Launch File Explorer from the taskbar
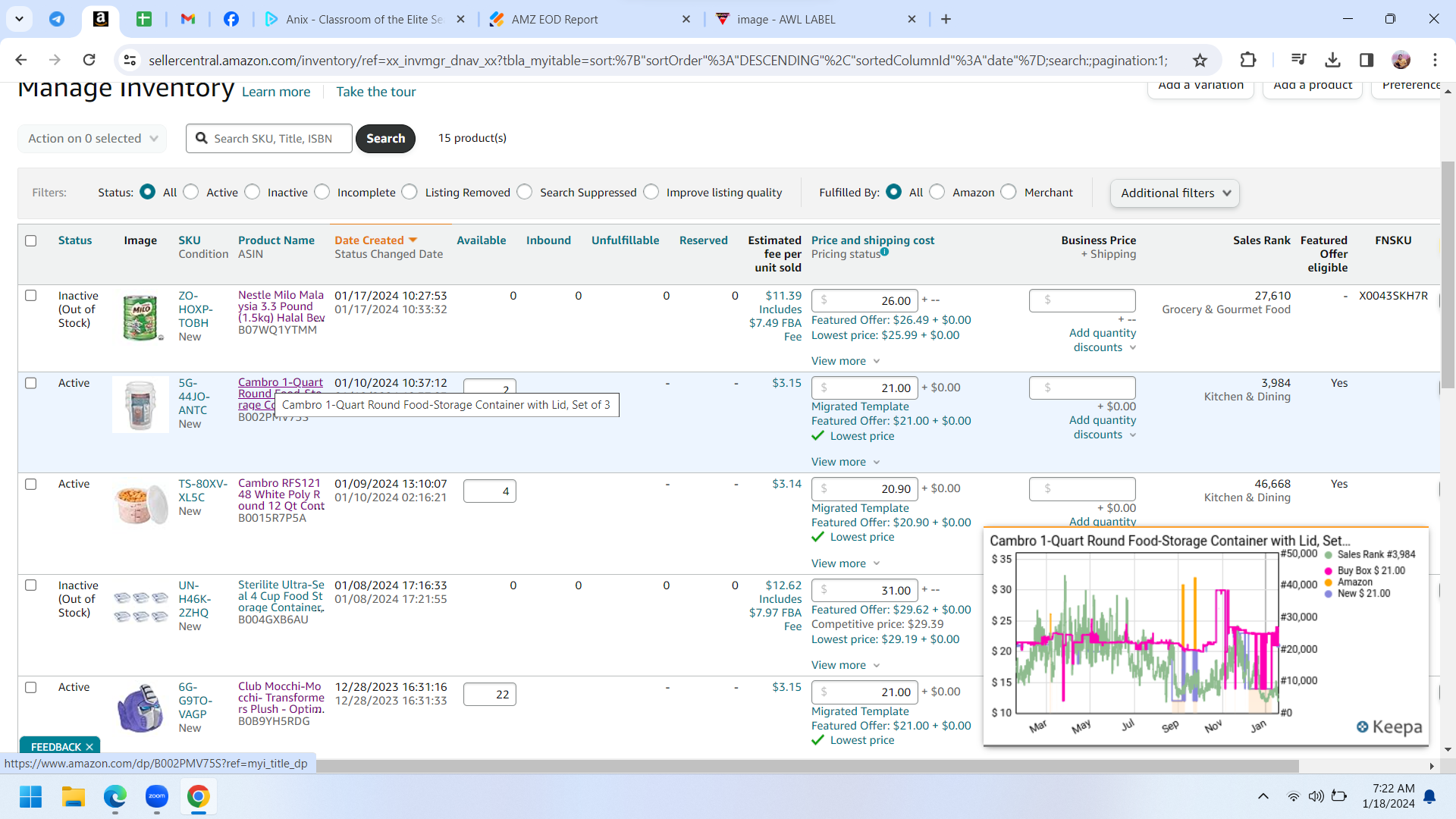 pos(74,796)
